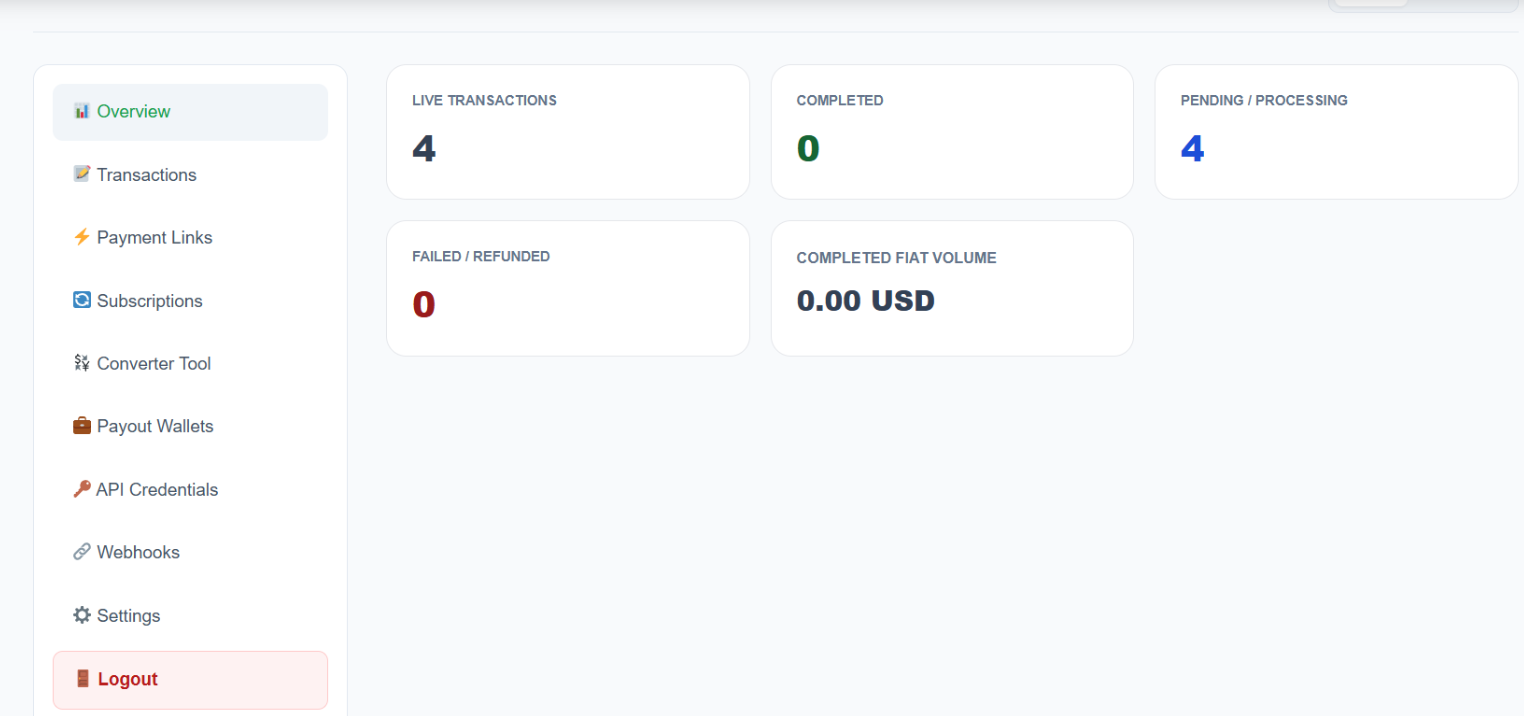Click the Settings gear icon
This screenshot has height=716, width=1524.
click(82, 615)
